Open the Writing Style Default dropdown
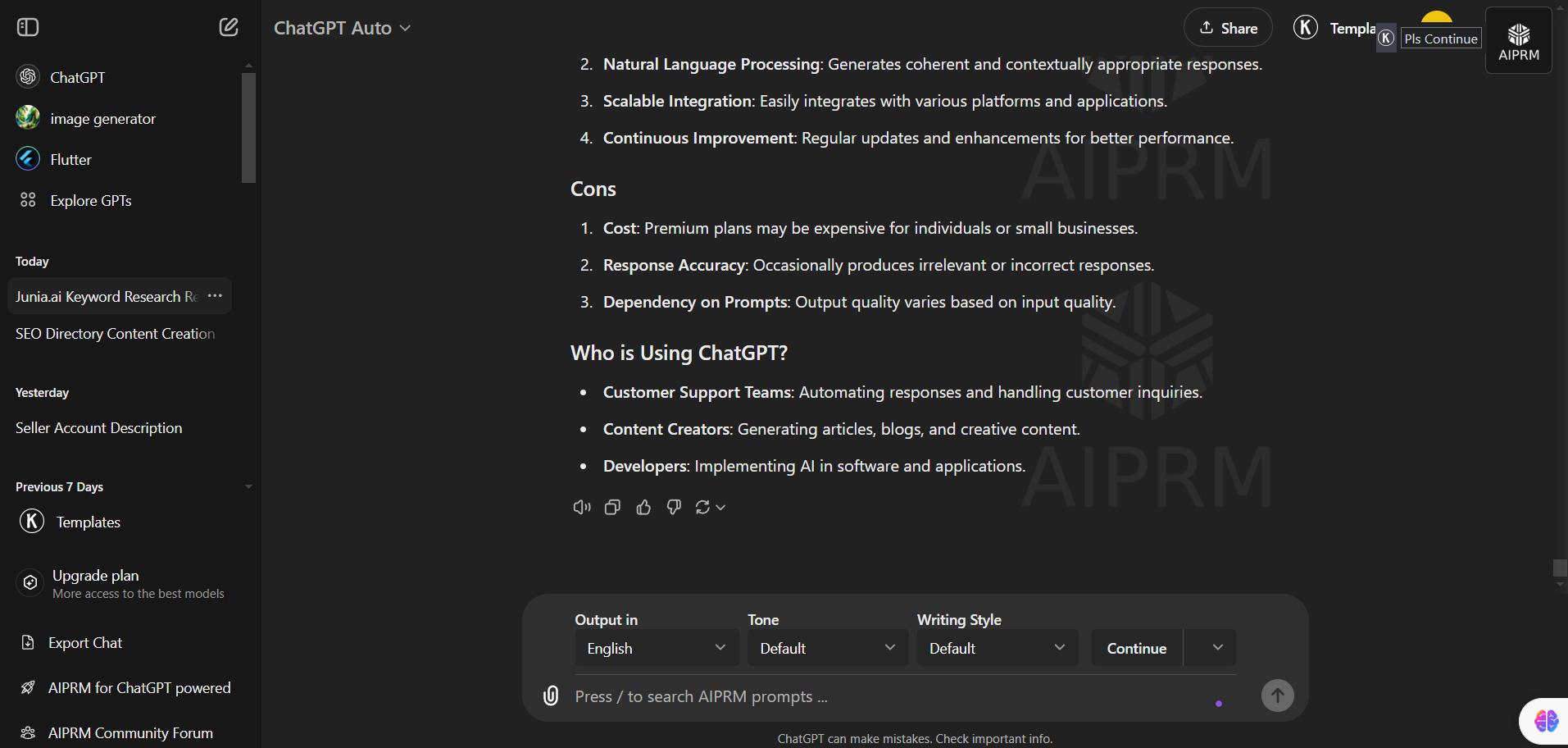This screenshot has height=748, width=1568. coord(998,648)
